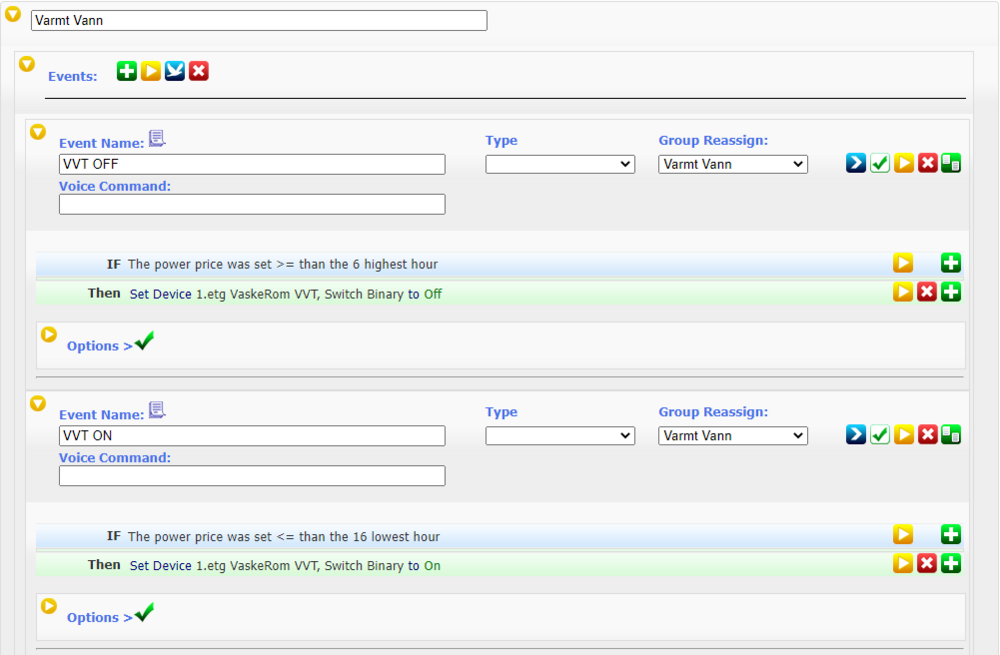Click the Voice Command field for VVT OFF
The image size is (1000, 655).
point(252,204)
